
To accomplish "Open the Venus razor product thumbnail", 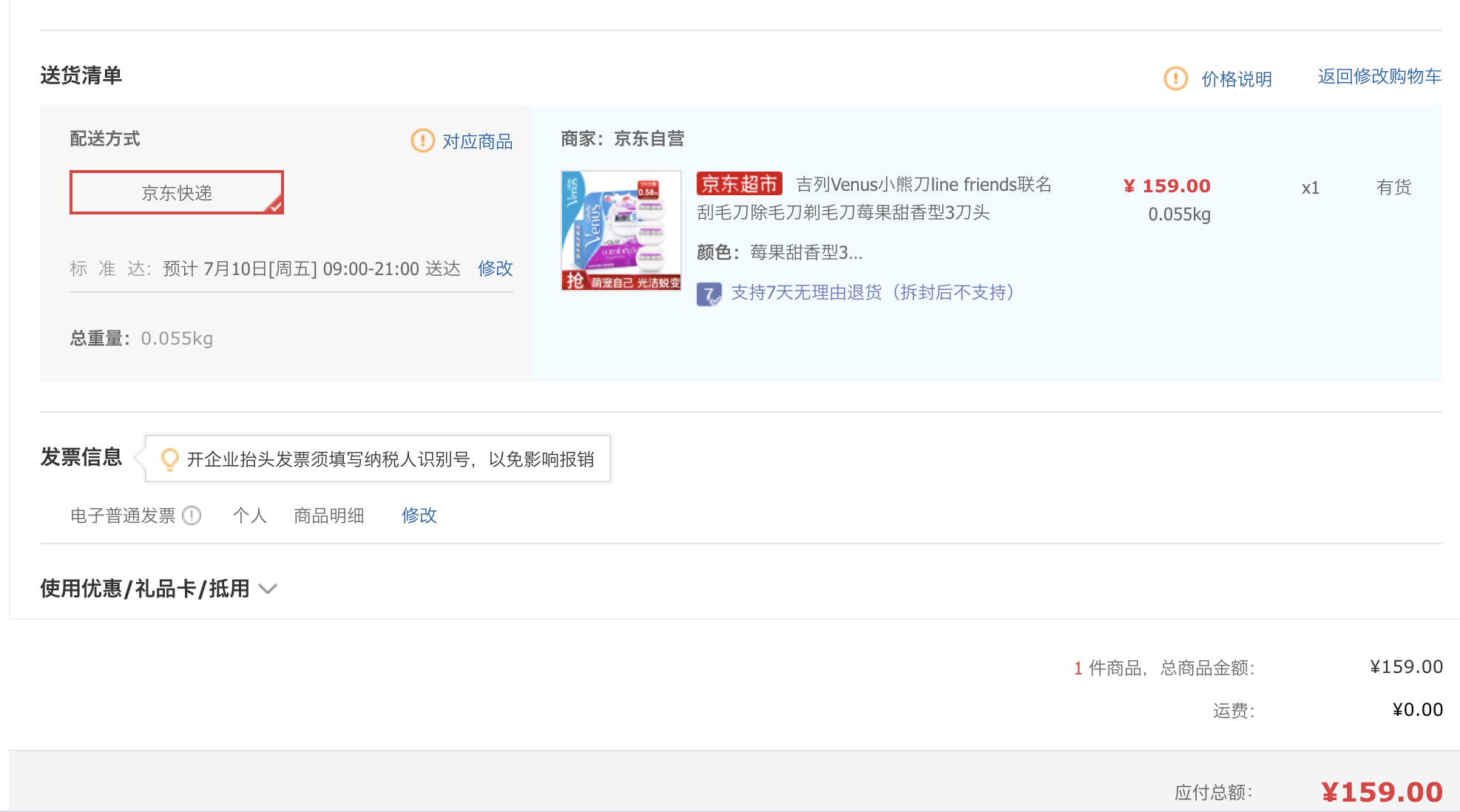I will (621, 231).
